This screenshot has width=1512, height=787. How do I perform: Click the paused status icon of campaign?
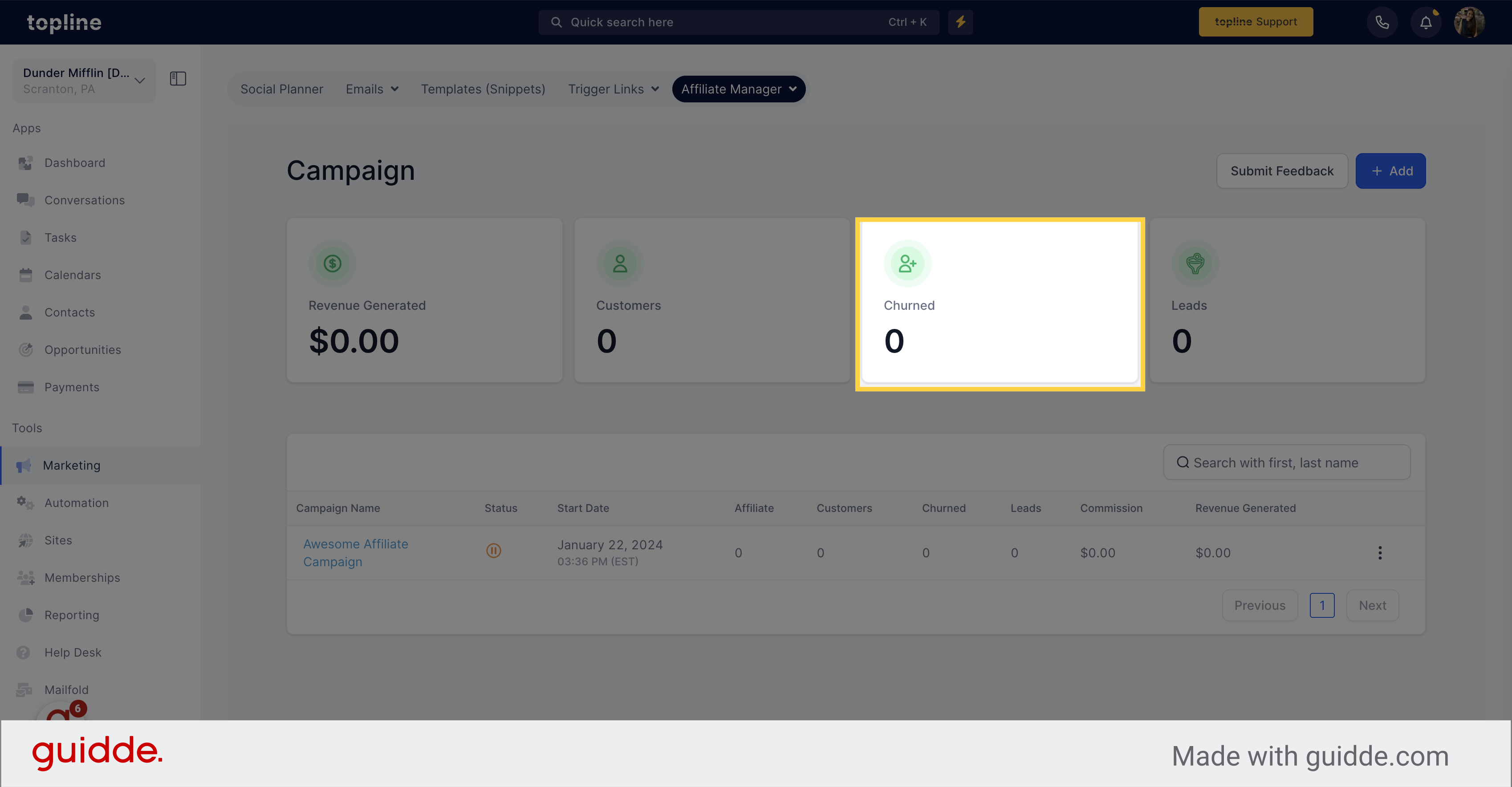coord(494,551)
